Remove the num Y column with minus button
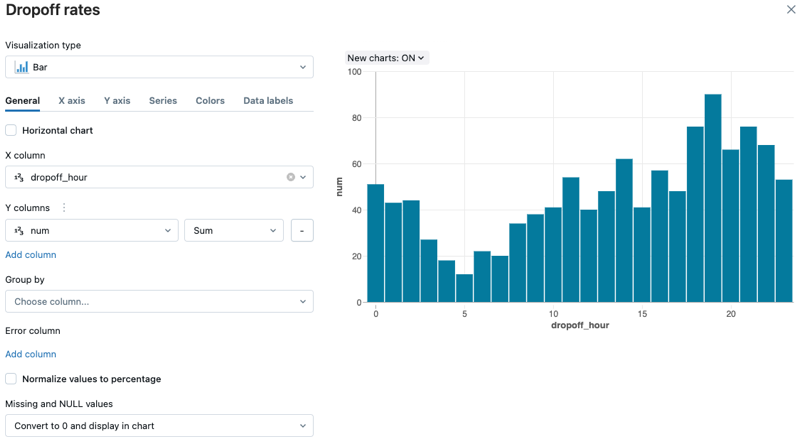This screenshot has width=800, height=442. (301, 231)
